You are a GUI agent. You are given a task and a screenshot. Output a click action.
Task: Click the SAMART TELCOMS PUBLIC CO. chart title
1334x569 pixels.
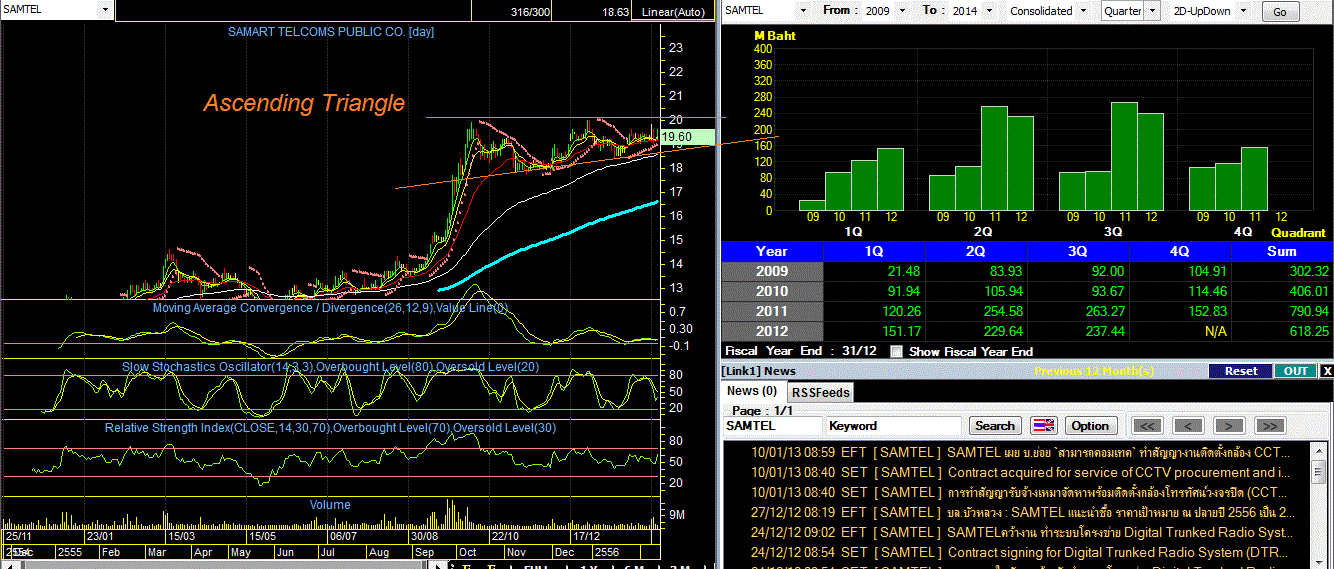[x=331, y=32]
